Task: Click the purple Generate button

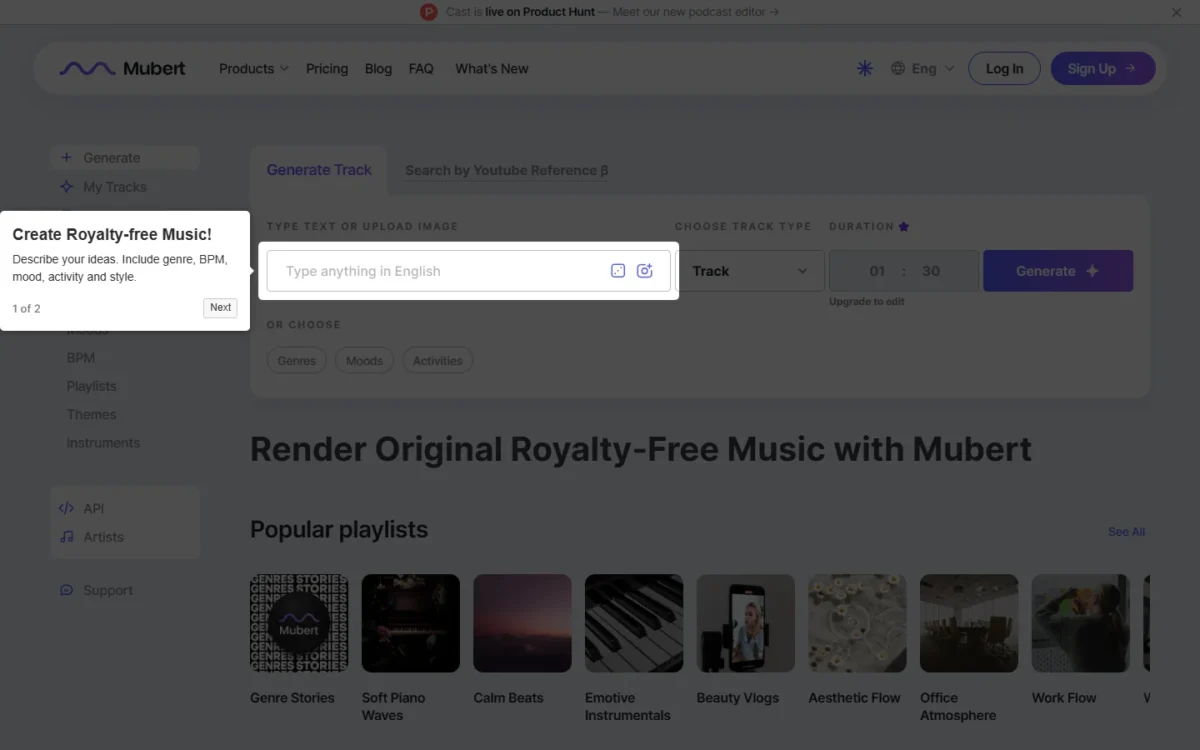Action: pyautogui.click(x=1058, y=271)
